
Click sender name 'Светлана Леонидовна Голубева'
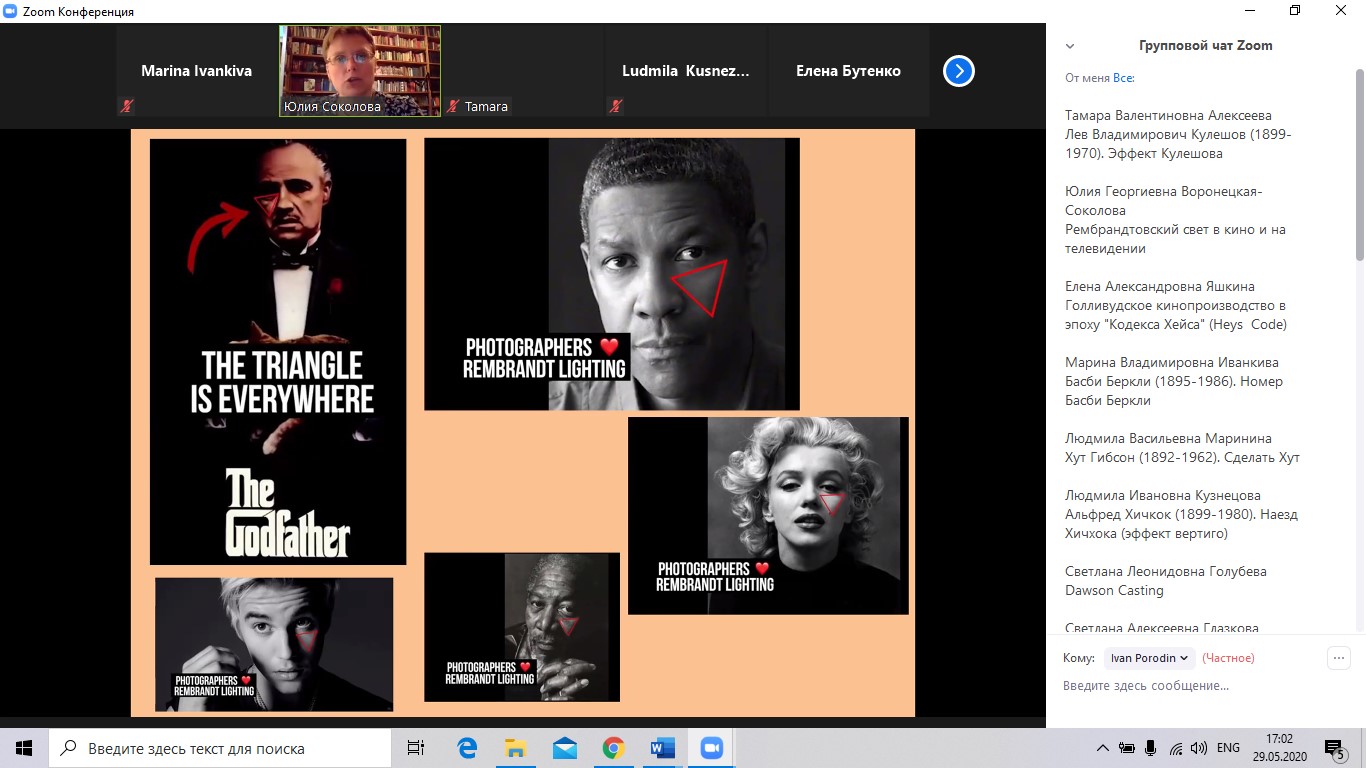[1166, 572]
